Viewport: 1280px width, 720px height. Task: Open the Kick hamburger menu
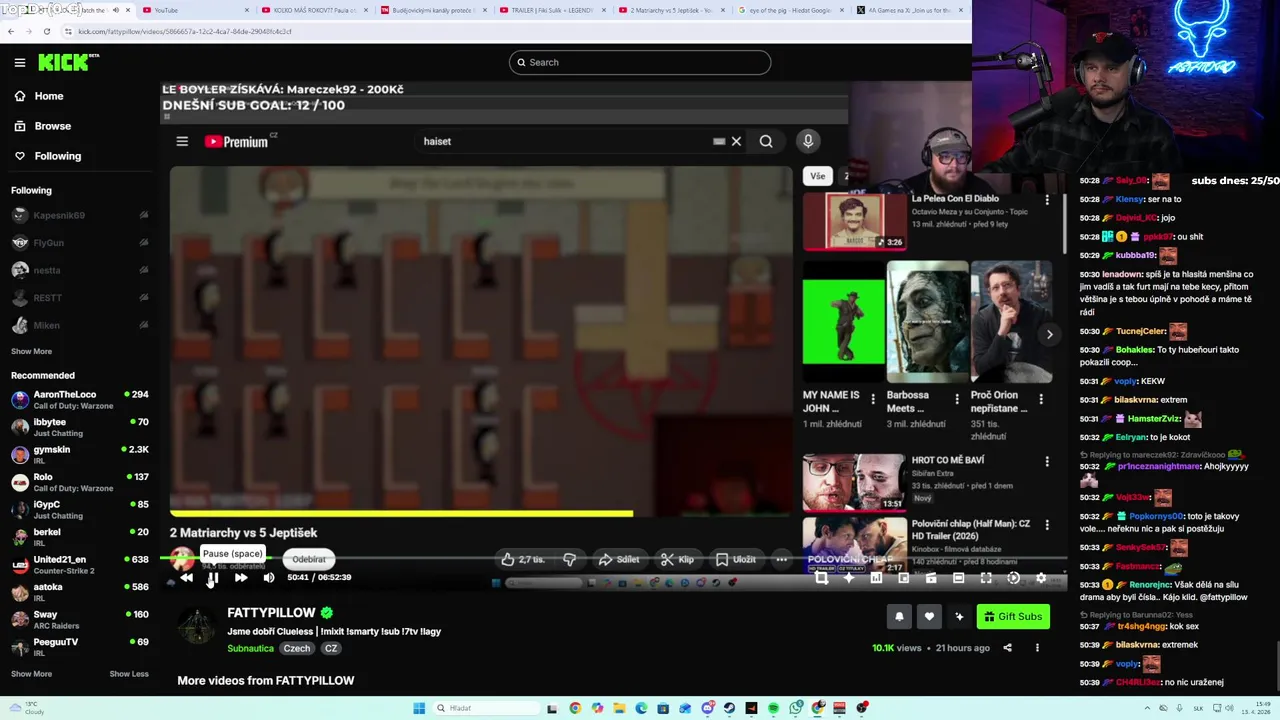(x=20, y=62)
